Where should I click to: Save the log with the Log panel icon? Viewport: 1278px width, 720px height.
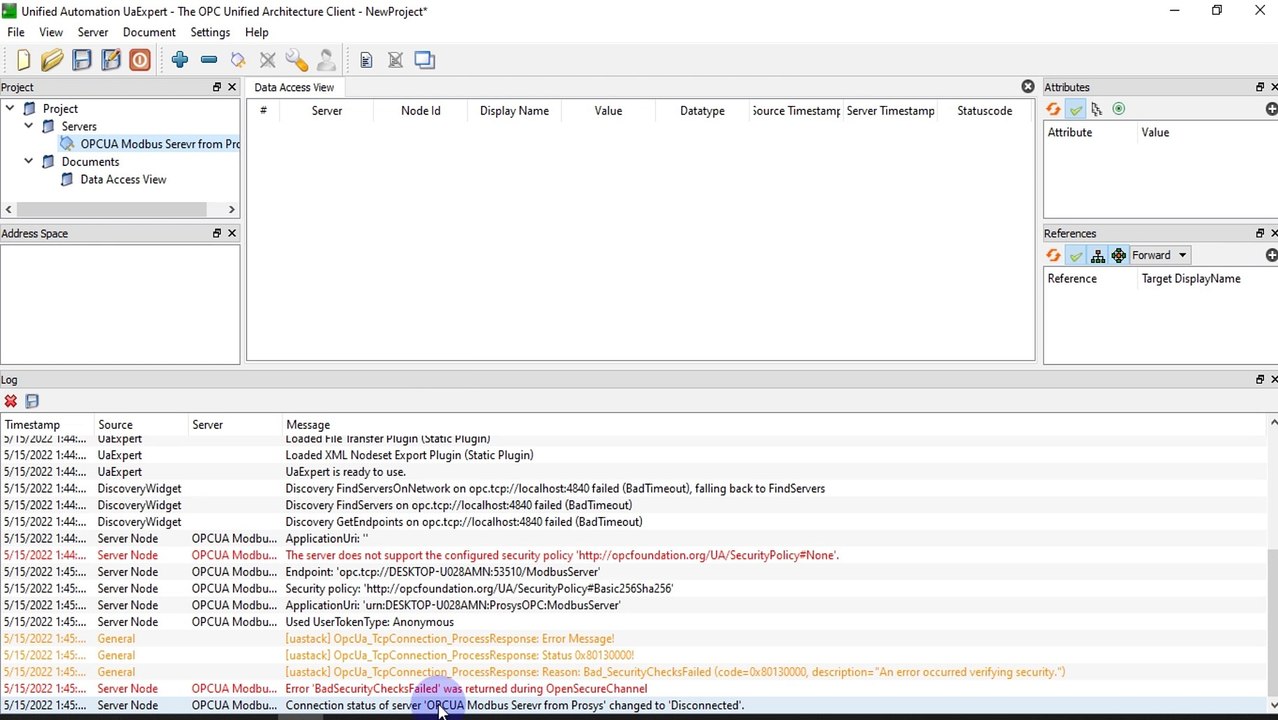pyautogui.click(x=32, y=401)
